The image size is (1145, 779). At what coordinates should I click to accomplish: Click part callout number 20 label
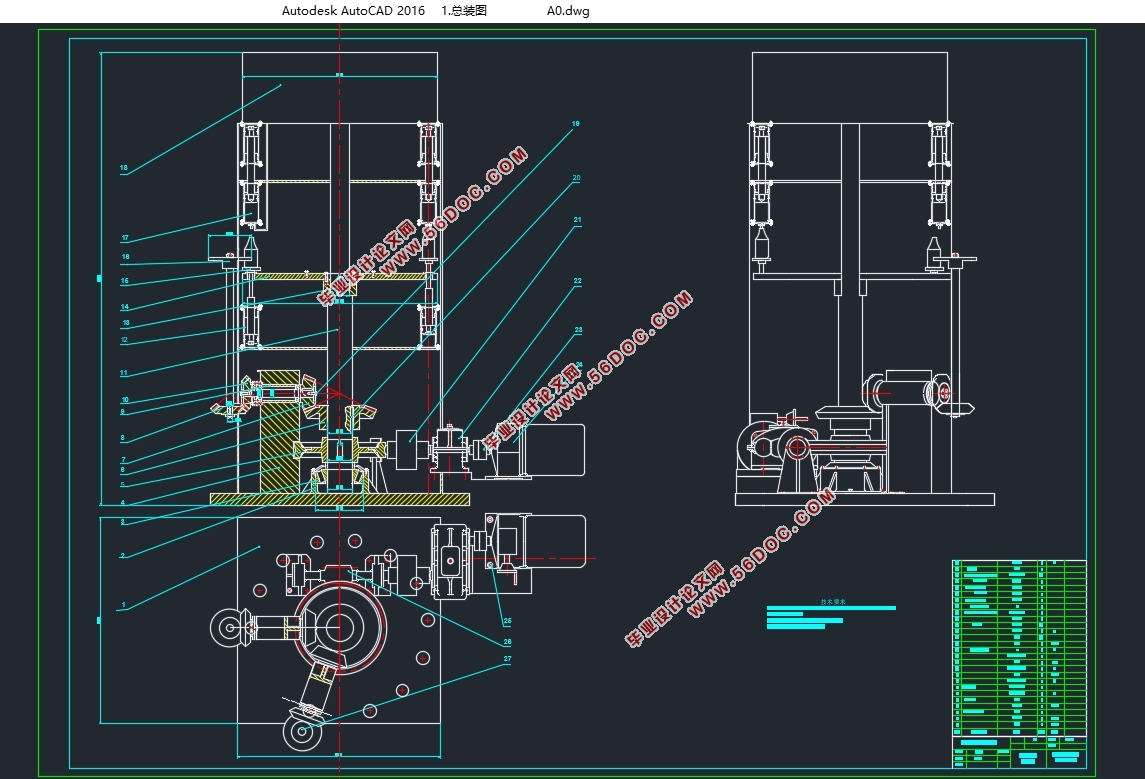(576, 178)
